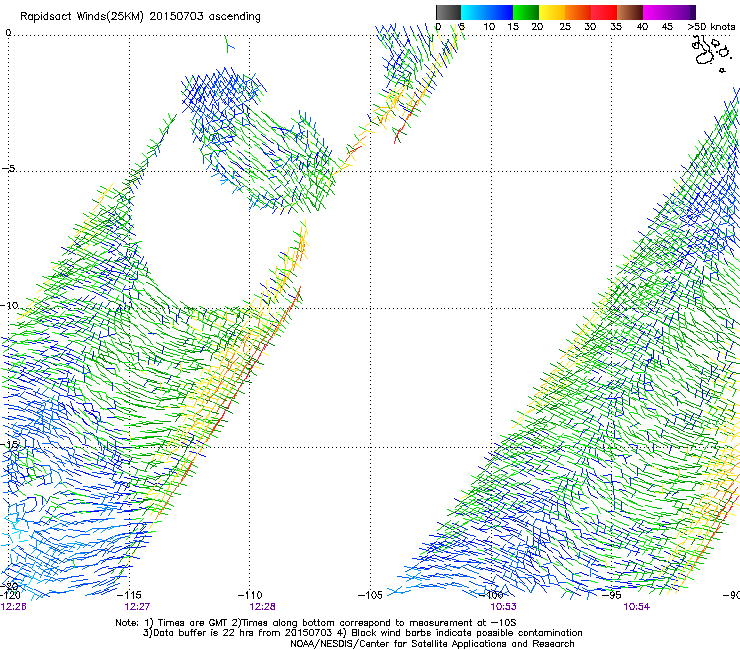Pick the brown 35-40 knots legend segment

coord(630,12)
